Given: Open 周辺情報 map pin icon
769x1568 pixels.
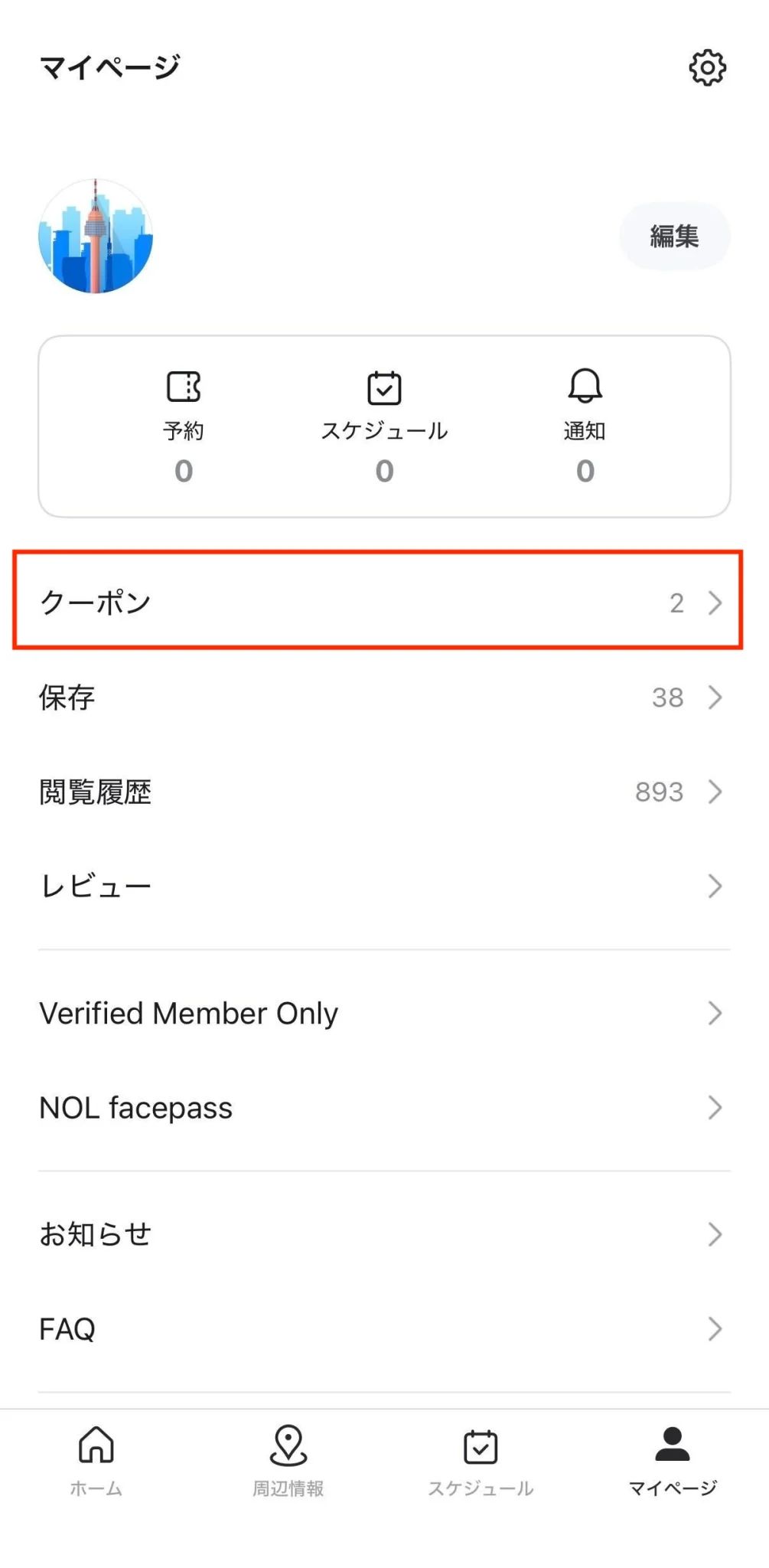Looking at the screenshot, I should coord(288,1445).
